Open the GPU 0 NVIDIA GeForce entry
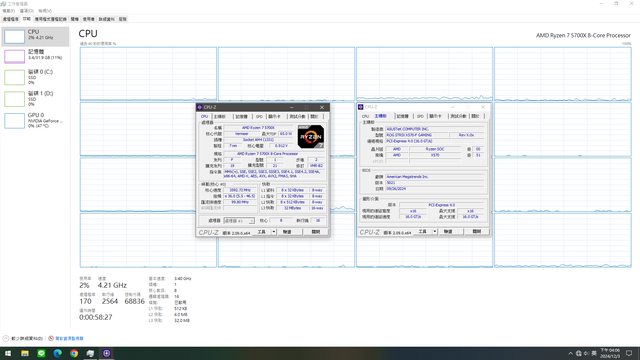Viewport: 640px width, 360px height. pos(35,120)
